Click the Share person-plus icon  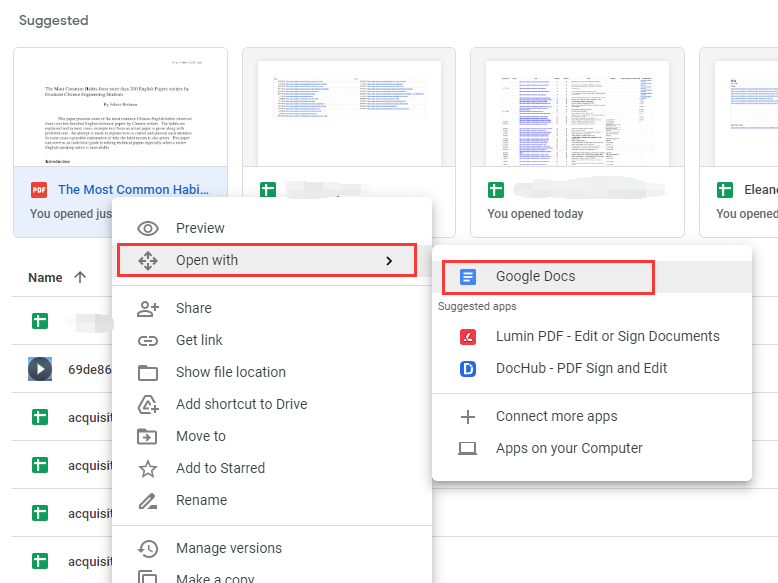pos(148,309)
